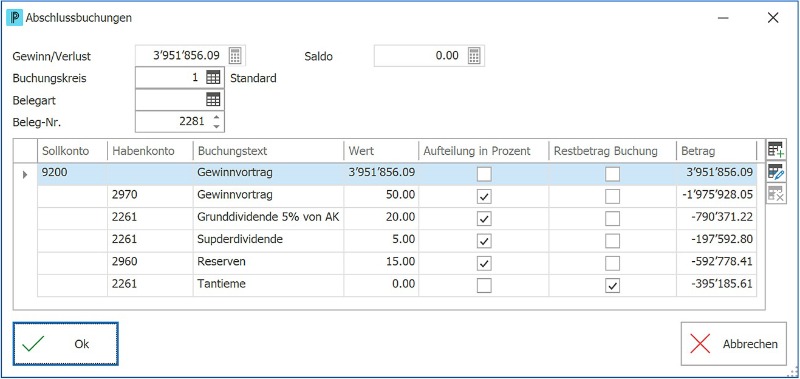Decrease Beleg-Nr. with down arrow

tap(216, 126)
